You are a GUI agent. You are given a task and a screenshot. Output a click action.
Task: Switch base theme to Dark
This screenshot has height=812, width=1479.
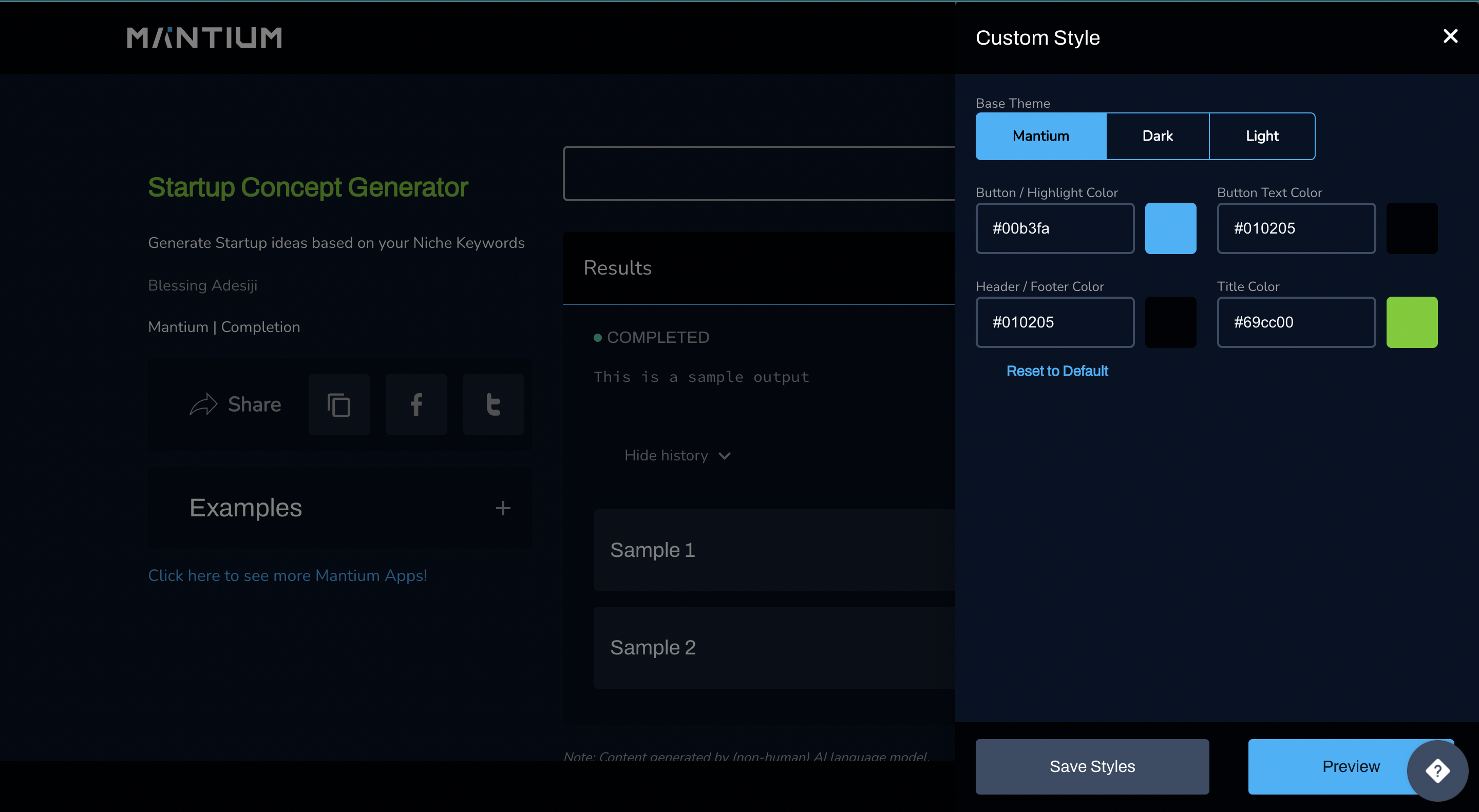[x=1157, y=136]
